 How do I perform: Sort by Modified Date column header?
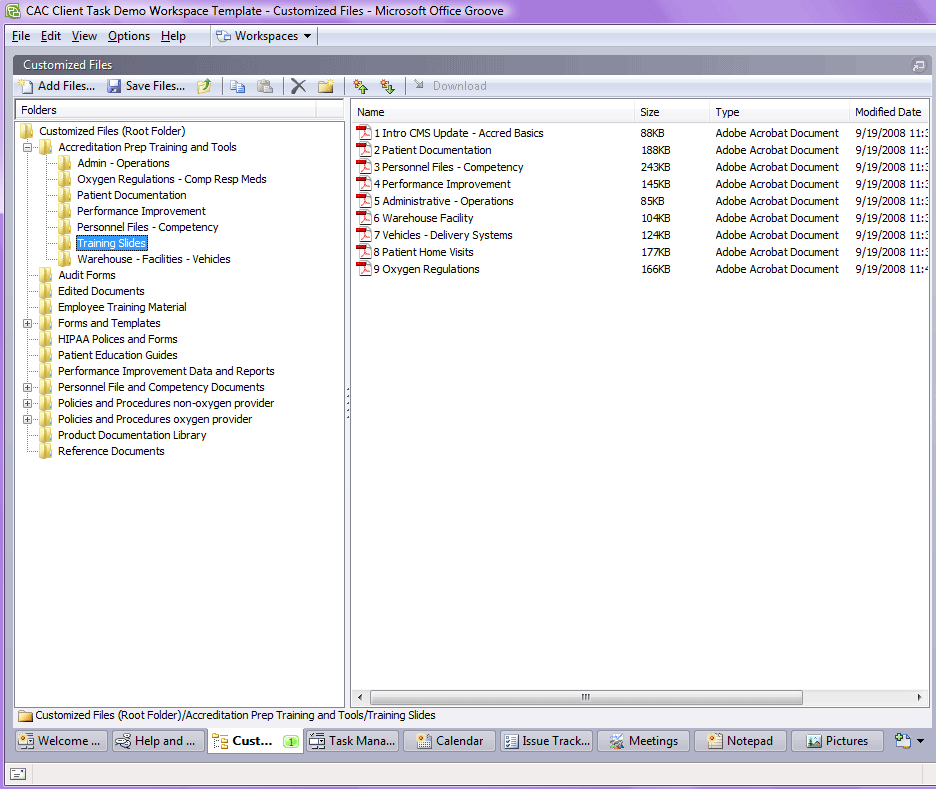(x=889, y=112)
